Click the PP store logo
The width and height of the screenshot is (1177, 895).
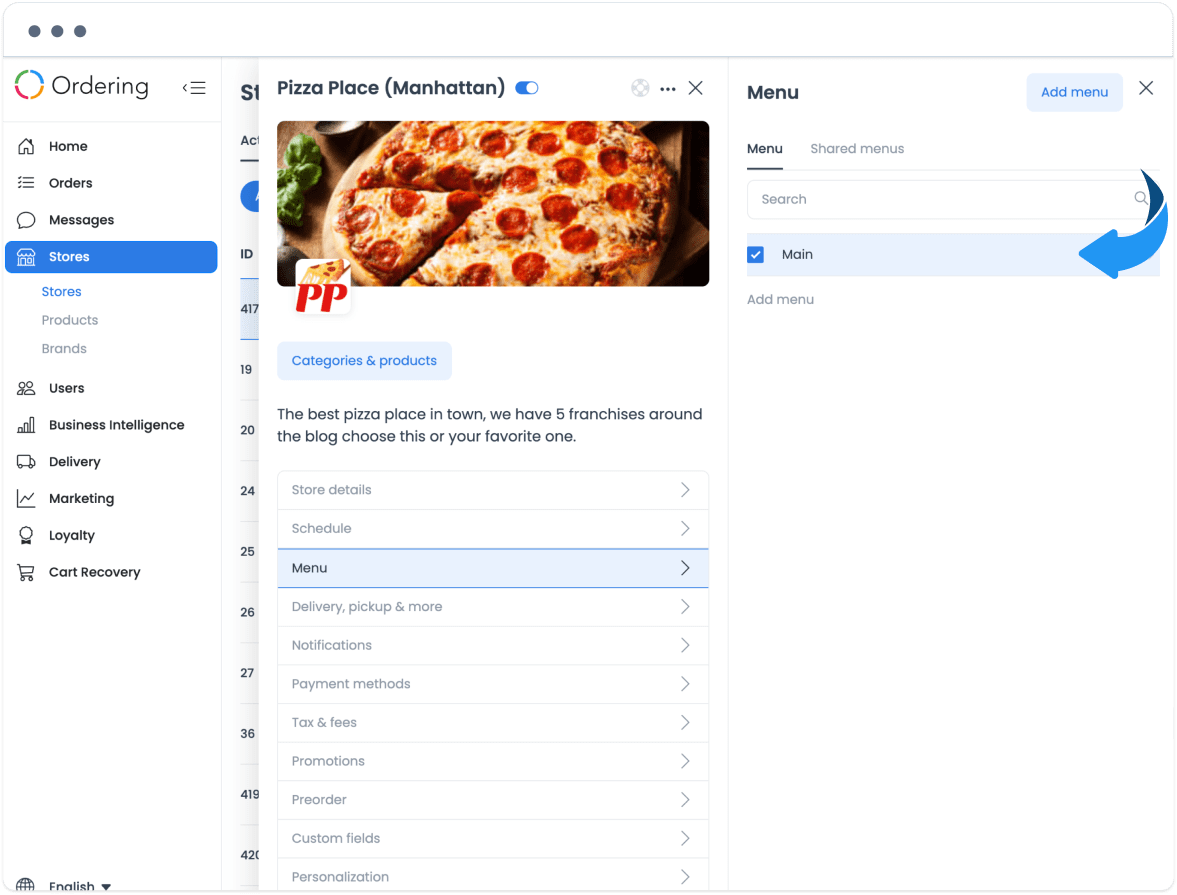pyautogui.click(x=323, y=287)
